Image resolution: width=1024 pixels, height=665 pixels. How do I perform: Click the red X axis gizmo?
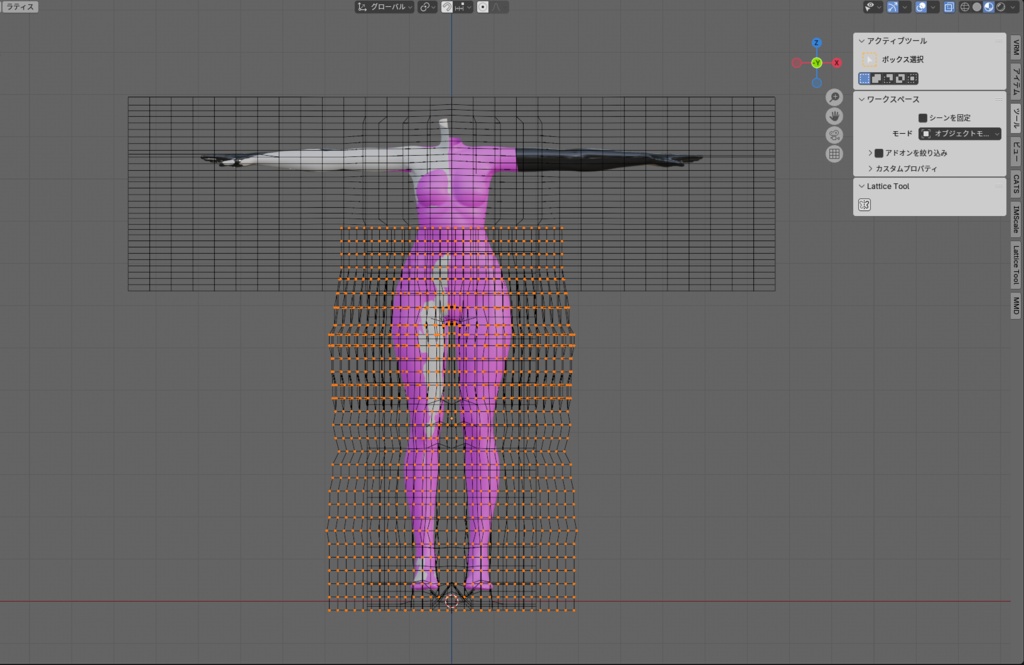(x=837, y=63)
